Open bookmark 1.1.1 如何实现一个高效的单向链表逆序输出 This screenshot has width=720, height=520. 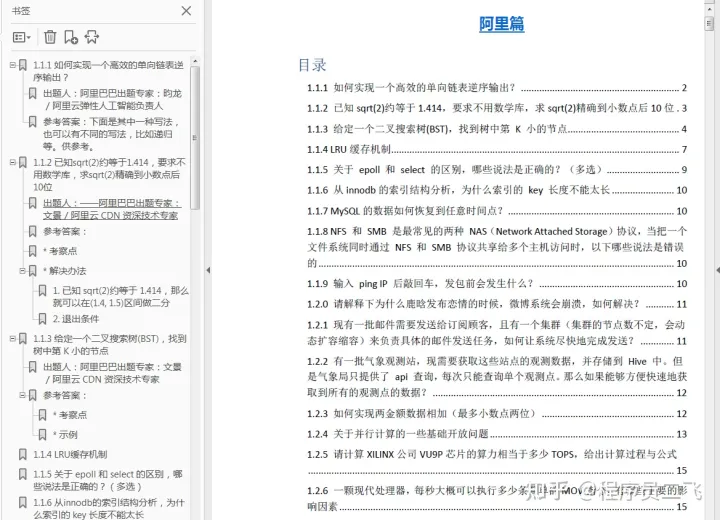(x=108, y=71)
